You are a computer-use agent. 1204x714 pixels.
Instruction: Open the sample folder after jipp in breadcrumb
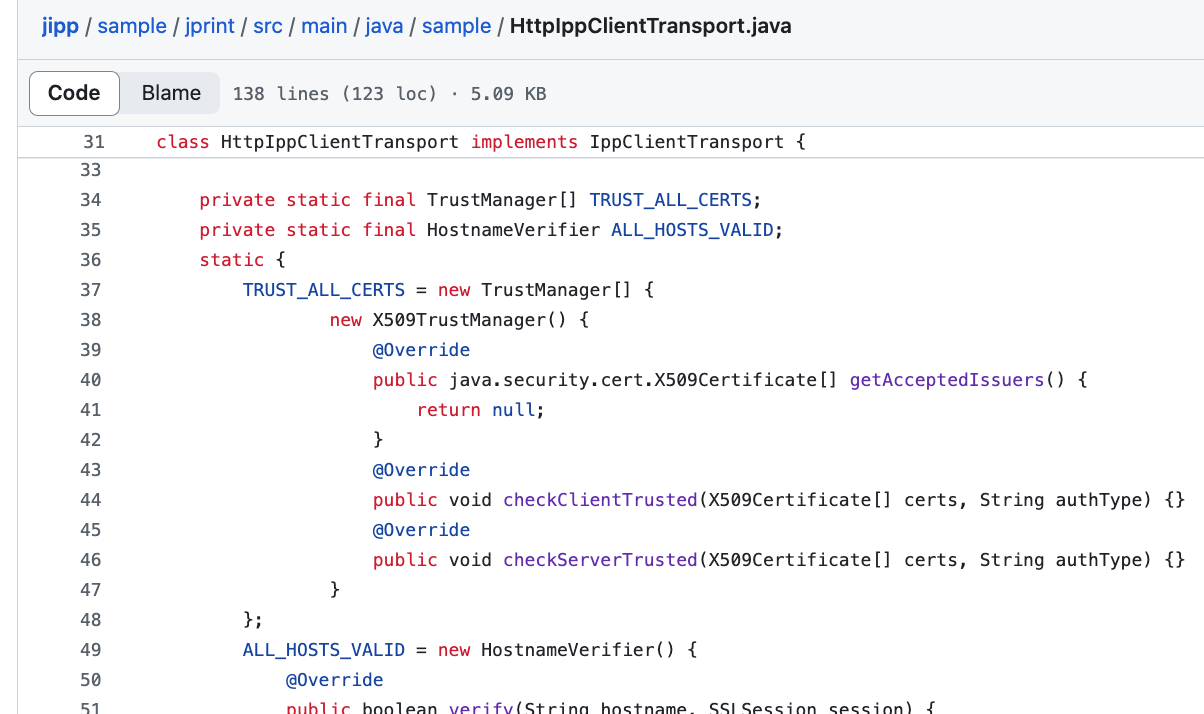click(x=132, y=26)
